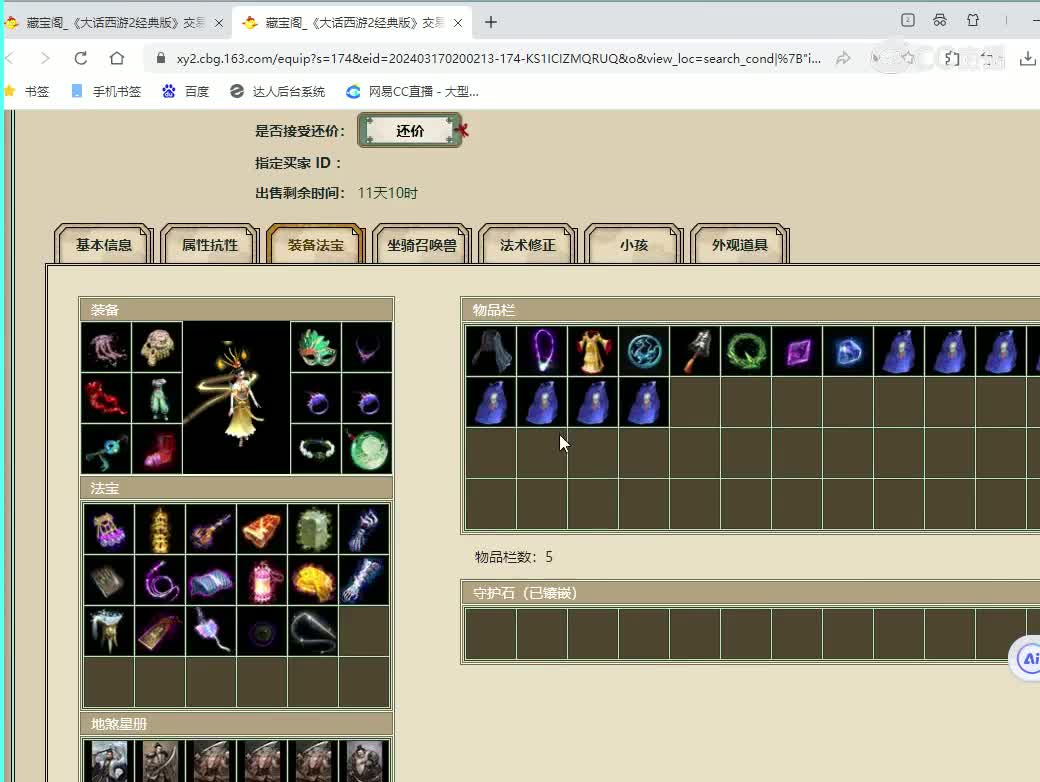The width and height of the screenshot is (1040, 782).
Task: Click the address bar URL field
Action: coord(497,58)
